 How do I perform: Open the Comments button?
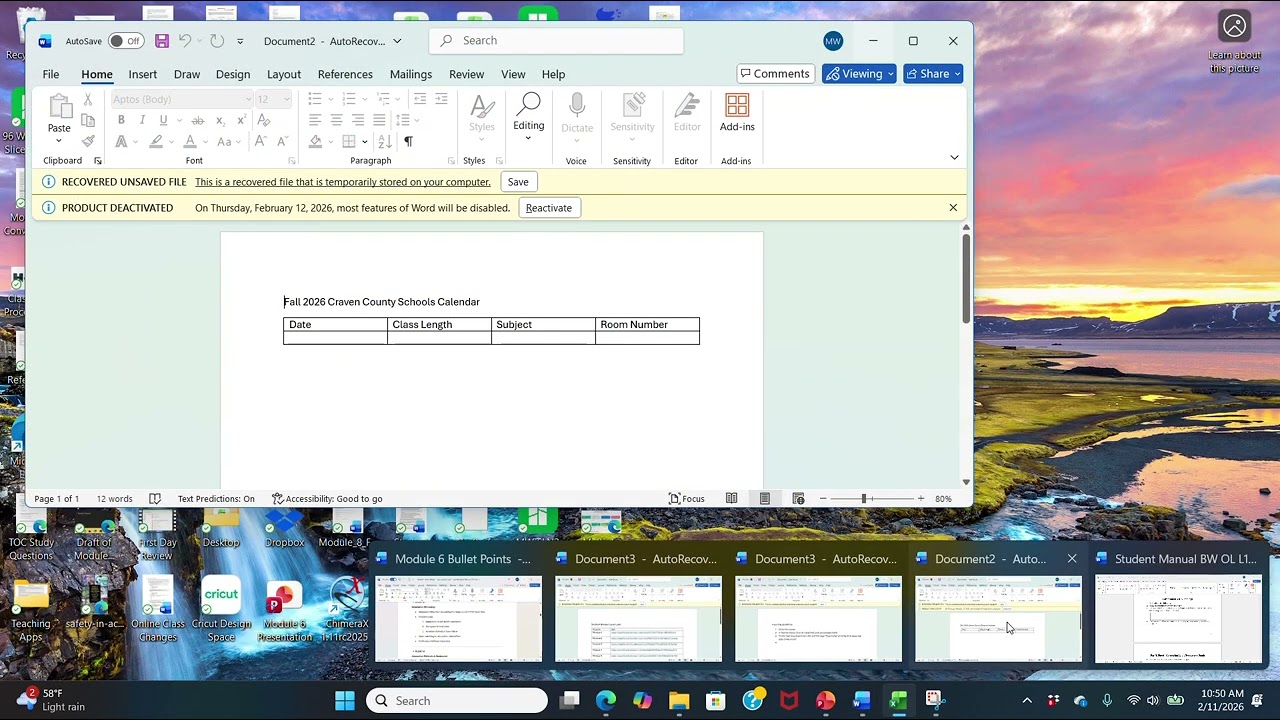click(x=774, y=74)
